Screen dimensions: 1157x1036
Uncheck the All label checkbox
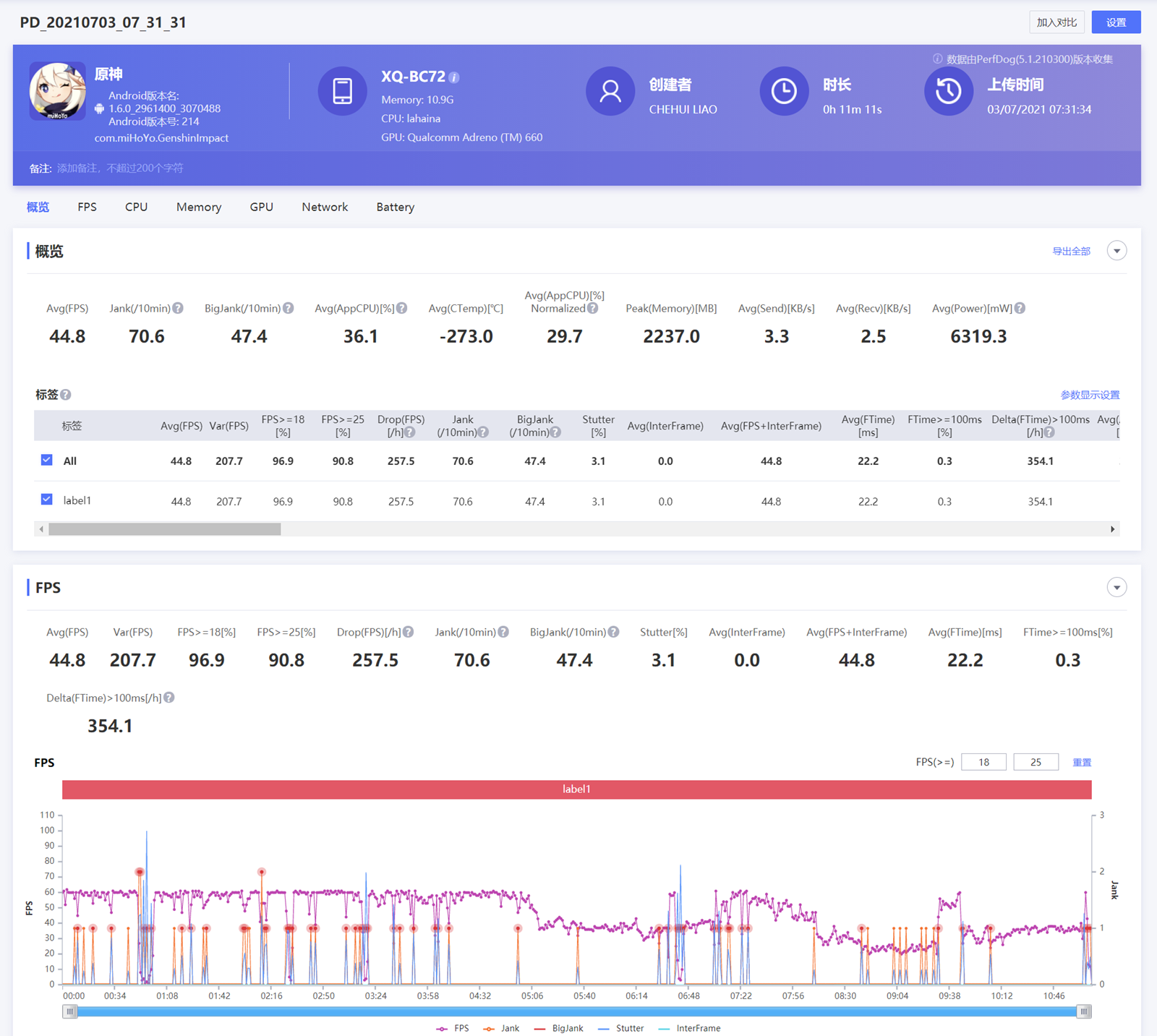point(47,461)
